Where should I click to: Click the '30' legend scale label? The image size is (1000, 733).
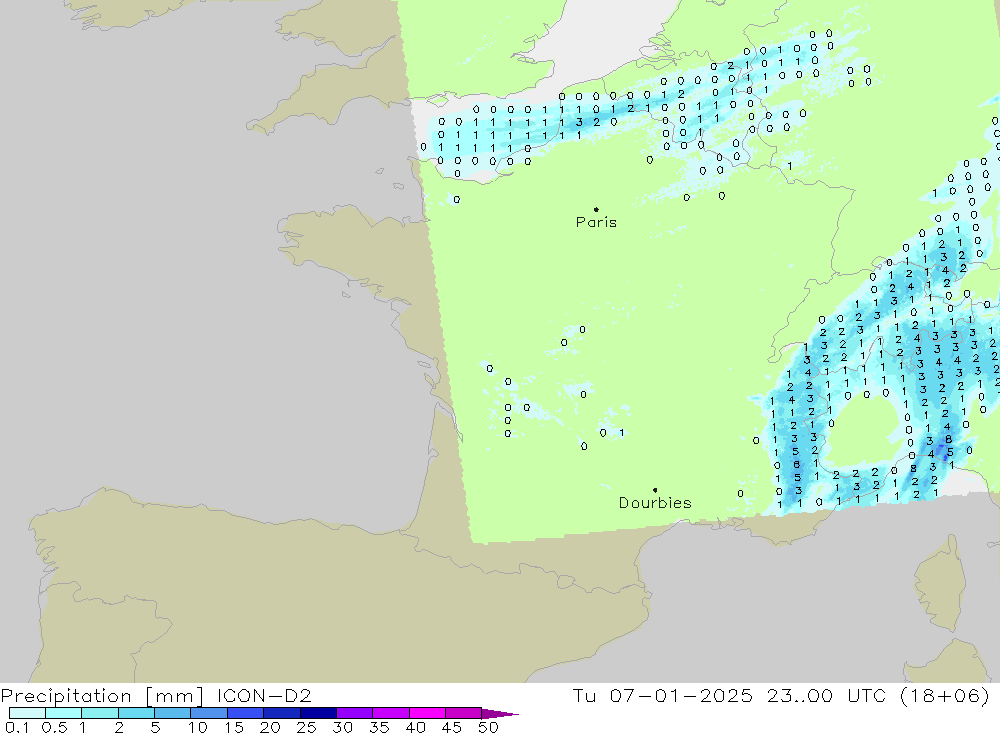pyautogui.click(x=343, y=727)
